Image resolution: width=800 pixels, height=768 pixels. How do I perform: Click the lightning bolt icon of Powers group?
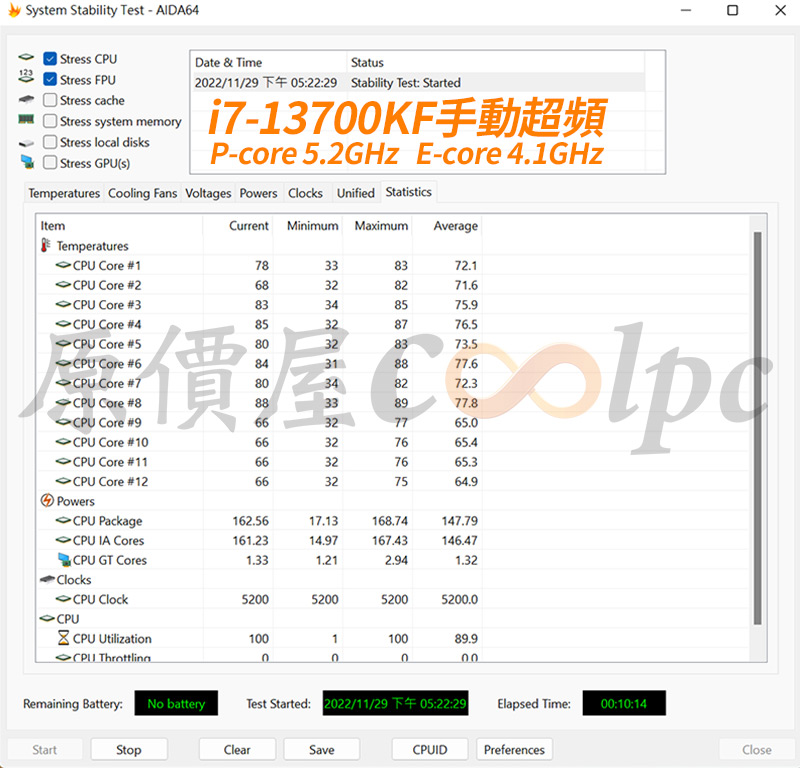pos(47,501)
